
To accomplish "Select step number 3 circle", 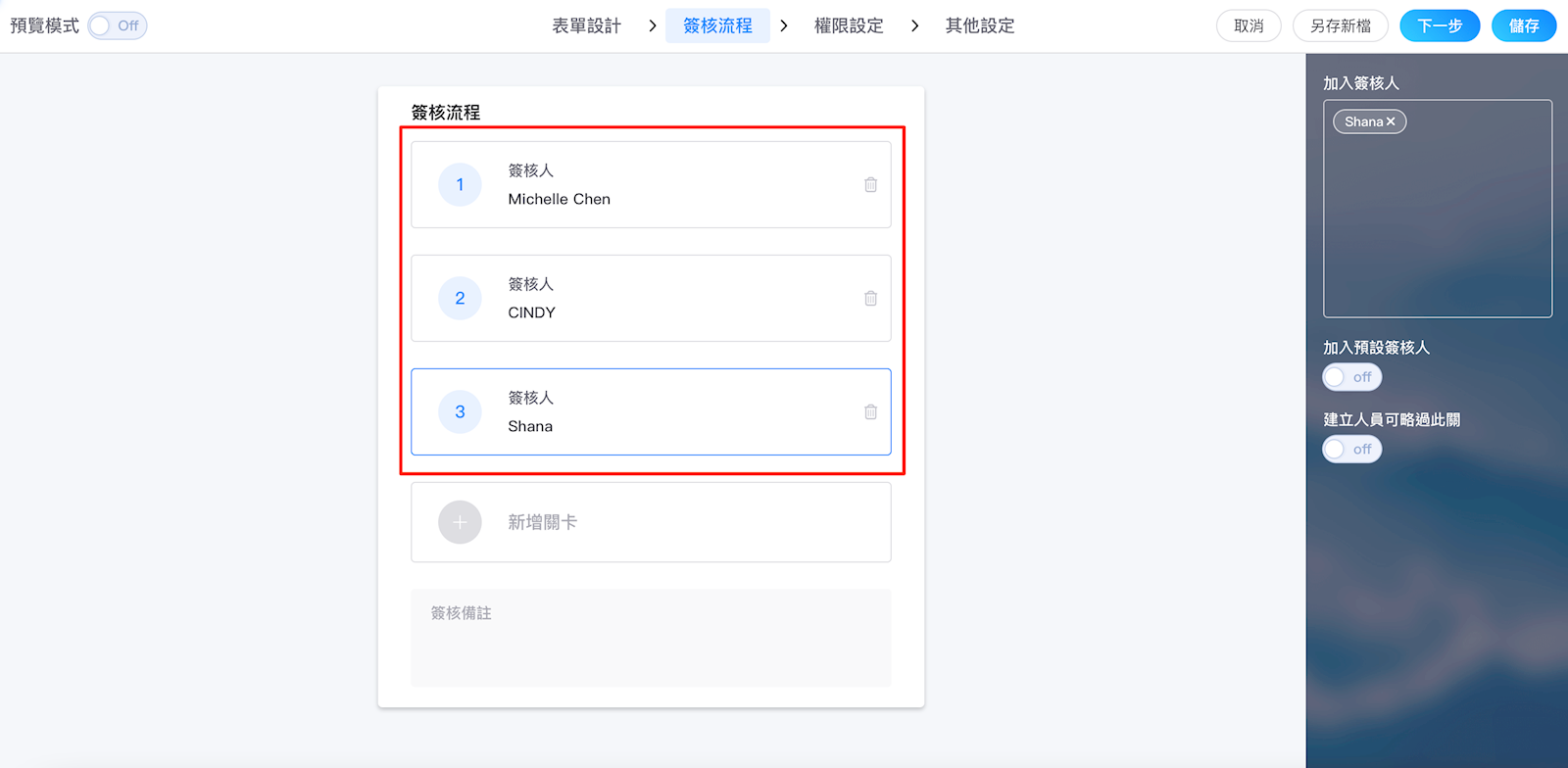I will click(x=460, y=412).
